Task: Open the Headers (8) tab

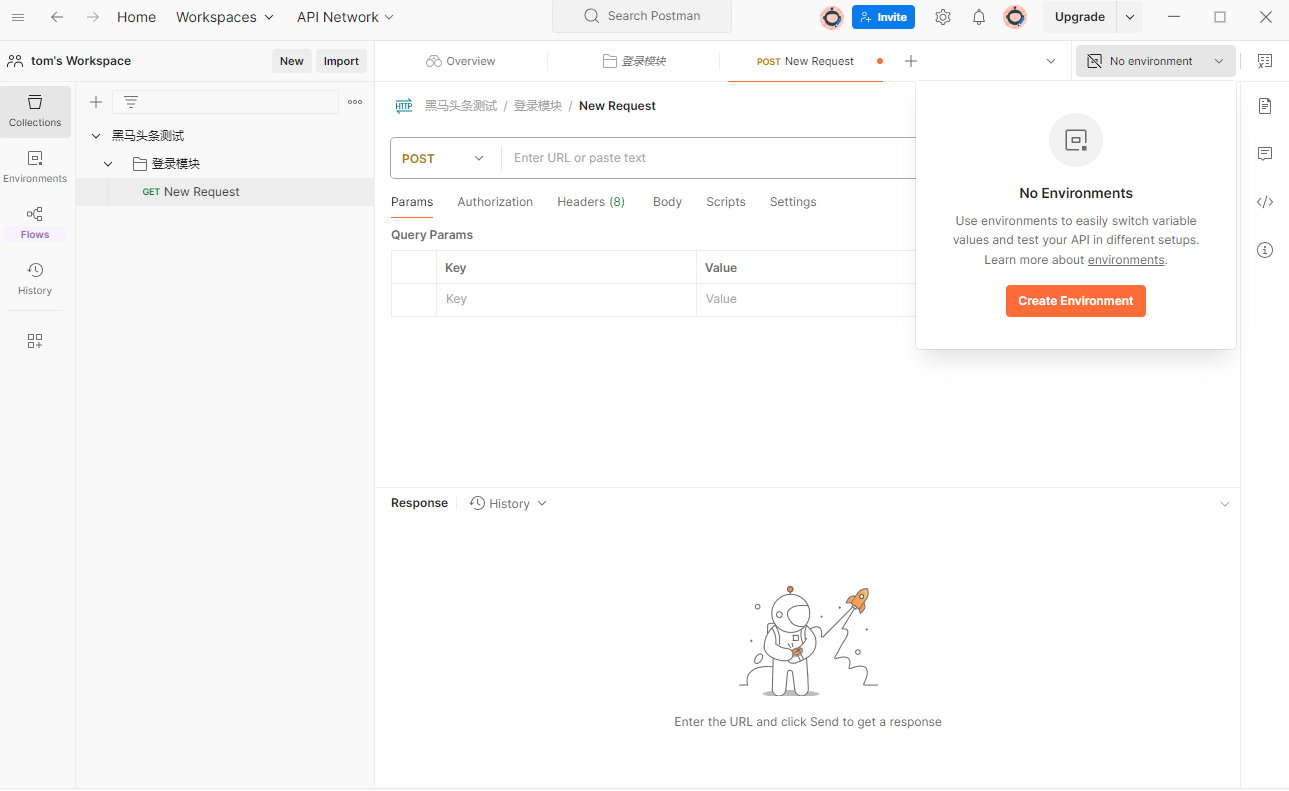Action: pos(591,202)
